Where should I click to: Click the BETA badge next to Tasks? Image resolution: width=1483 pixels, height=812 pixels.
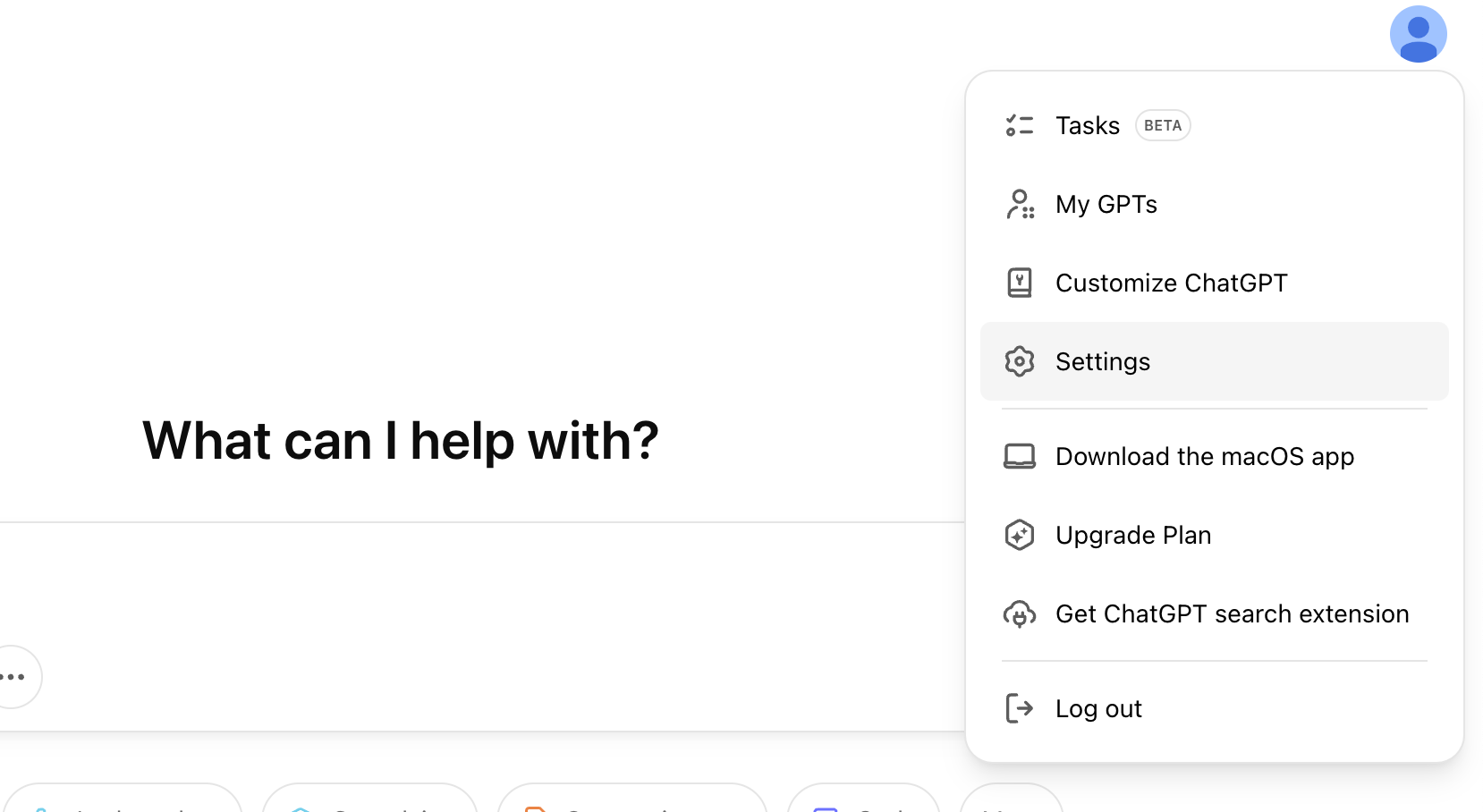pos(1162,125)
